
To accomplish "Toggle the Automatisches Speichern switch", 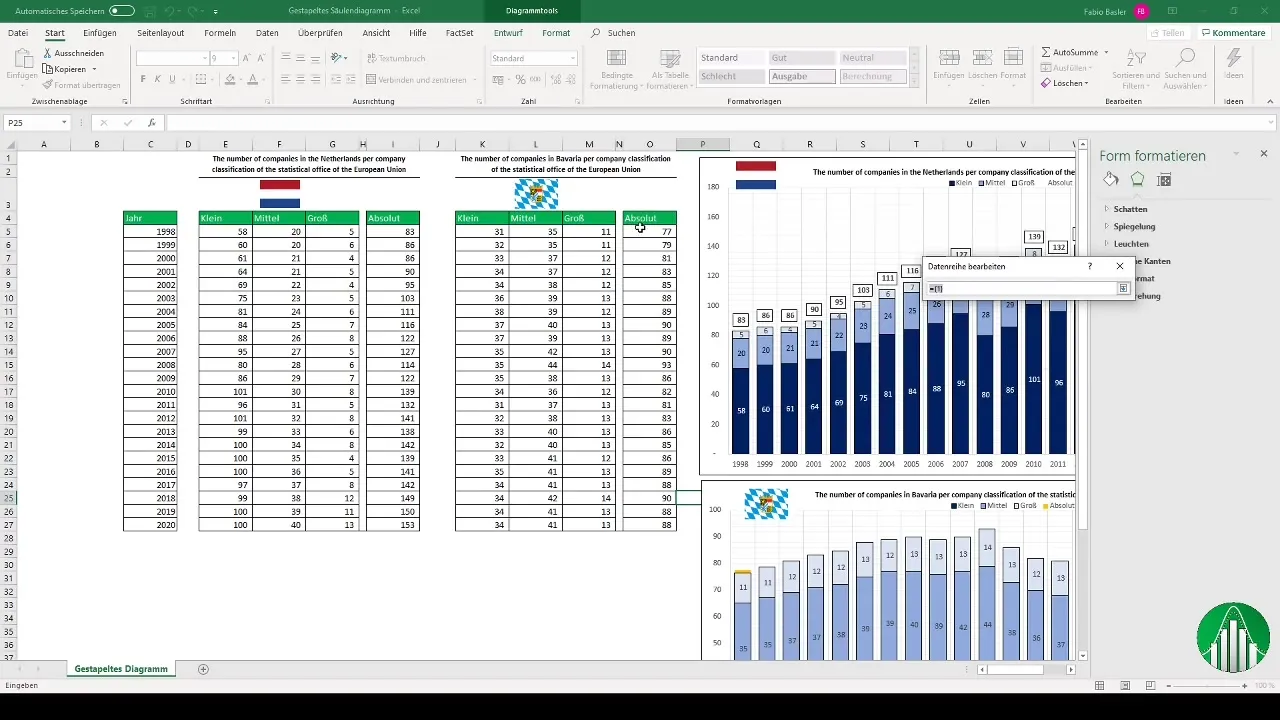I will pos(122,11).
